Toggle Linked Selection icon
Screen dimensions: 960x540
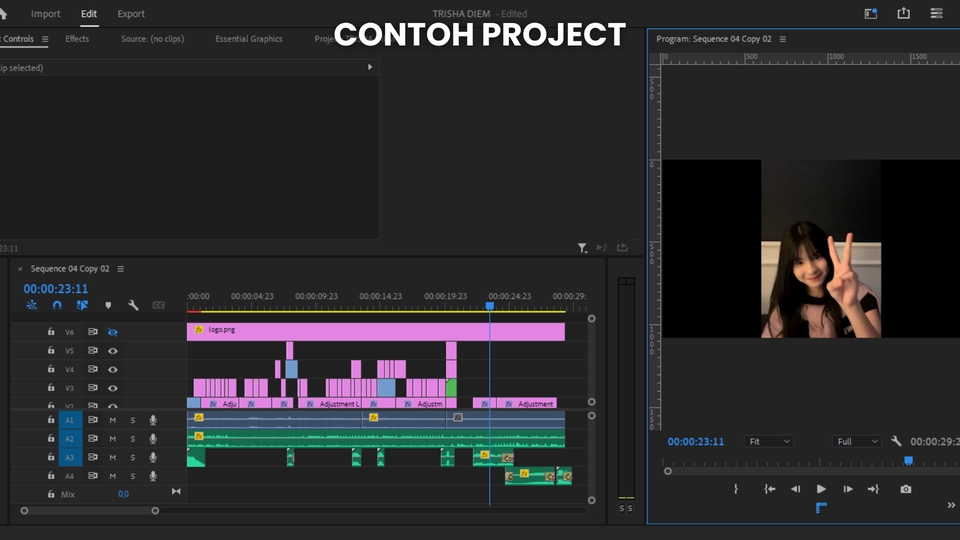coord(82,305)
